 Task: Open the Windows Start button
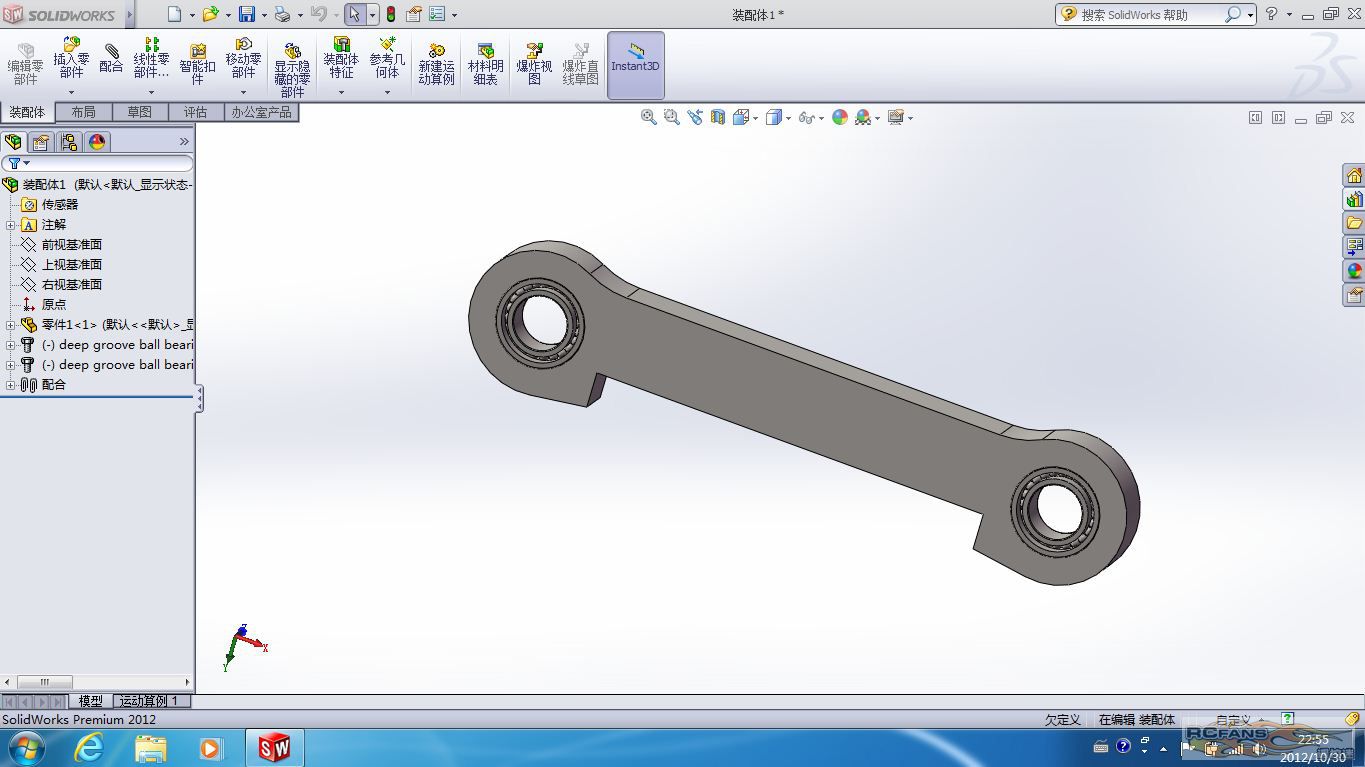(x=26, y=748)
